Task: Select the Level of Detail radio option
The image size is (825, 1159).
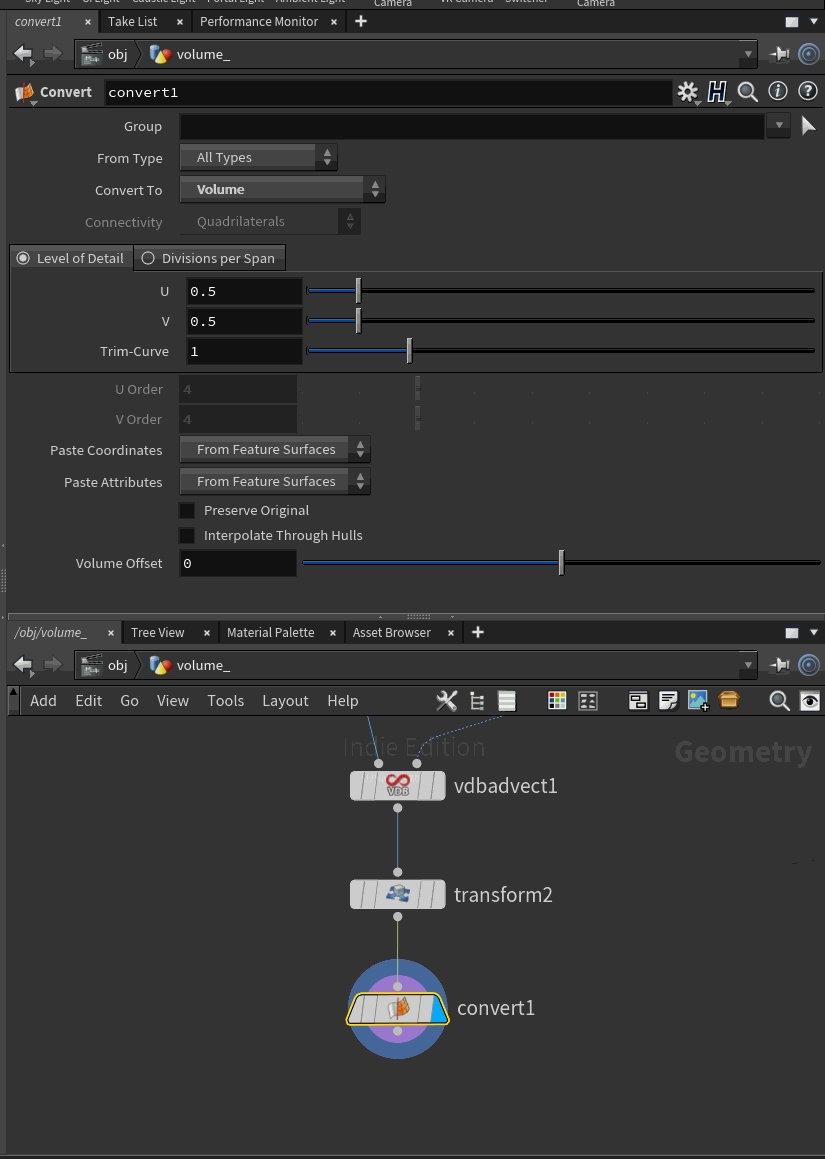Action: click(x=69, y=258)
